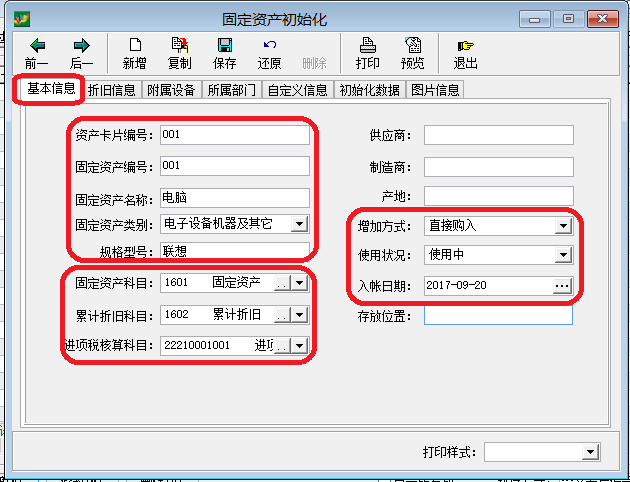Click the 复制 copy icon
The height and width of the screenshot is (482, 630).
pyautogui.click(x=180, y=46)
